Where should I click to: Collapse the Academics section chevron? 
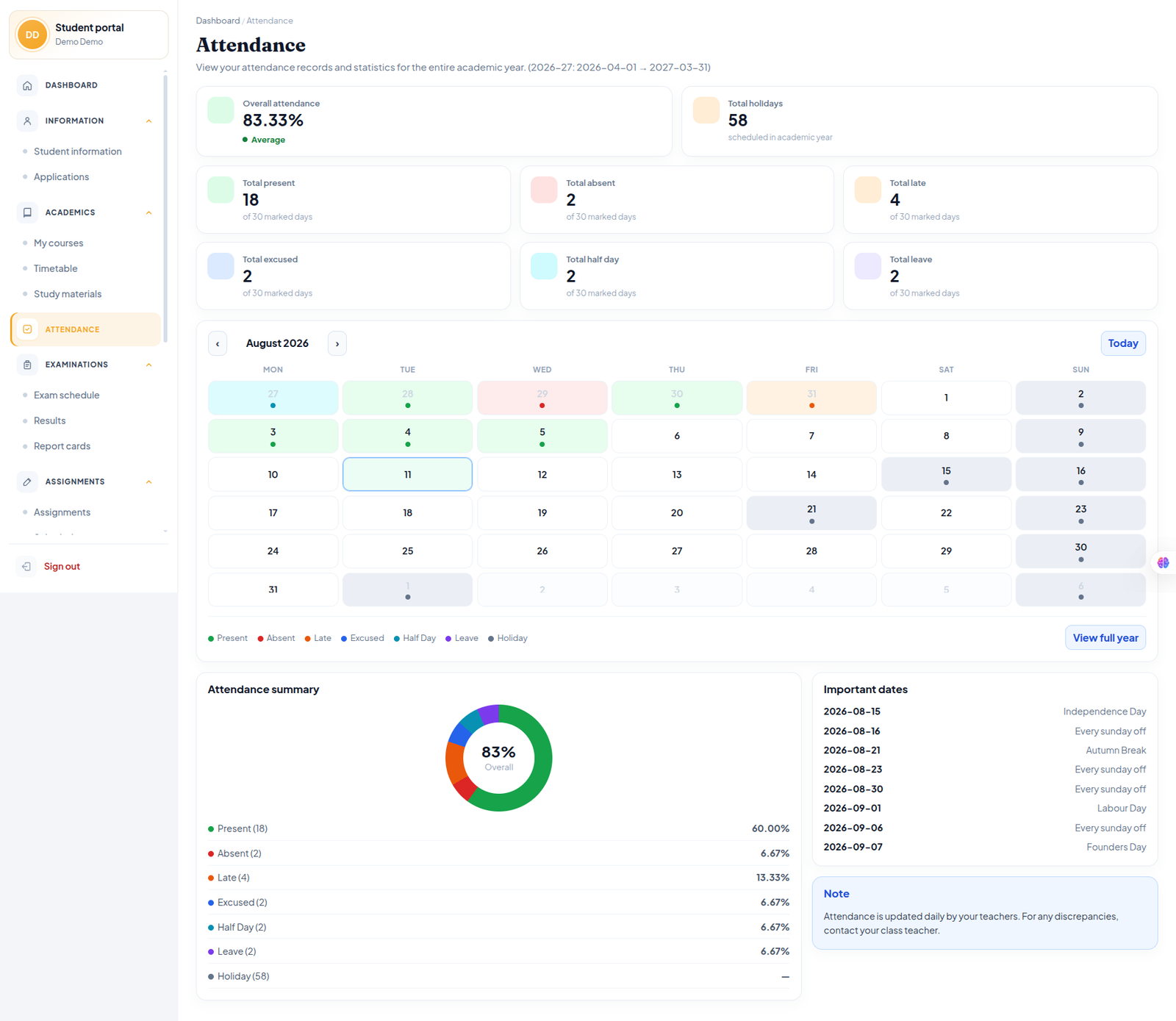coord(149,212)
